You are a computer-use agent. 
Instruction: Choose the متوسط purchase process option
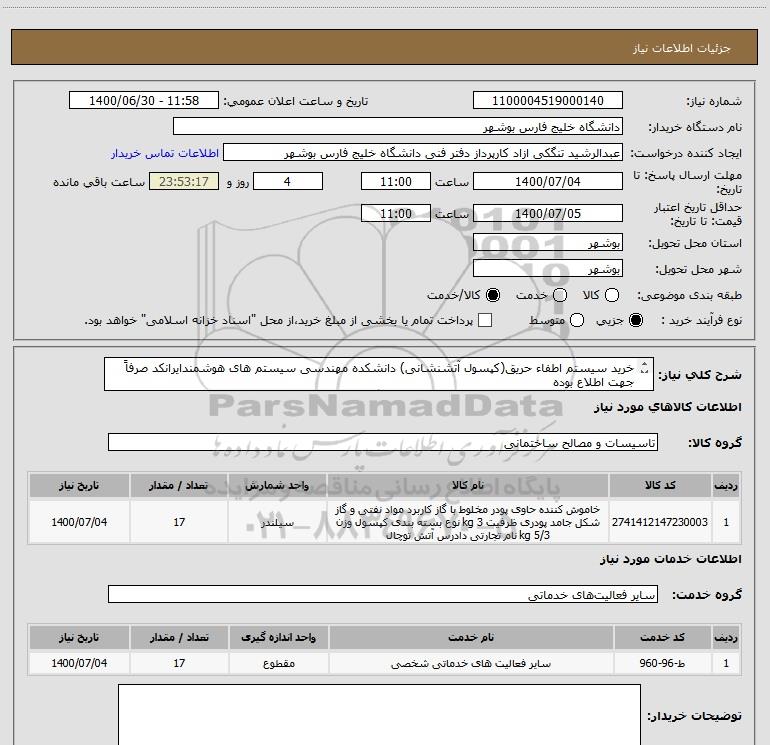pyautogui.click(x=577, y=320)
